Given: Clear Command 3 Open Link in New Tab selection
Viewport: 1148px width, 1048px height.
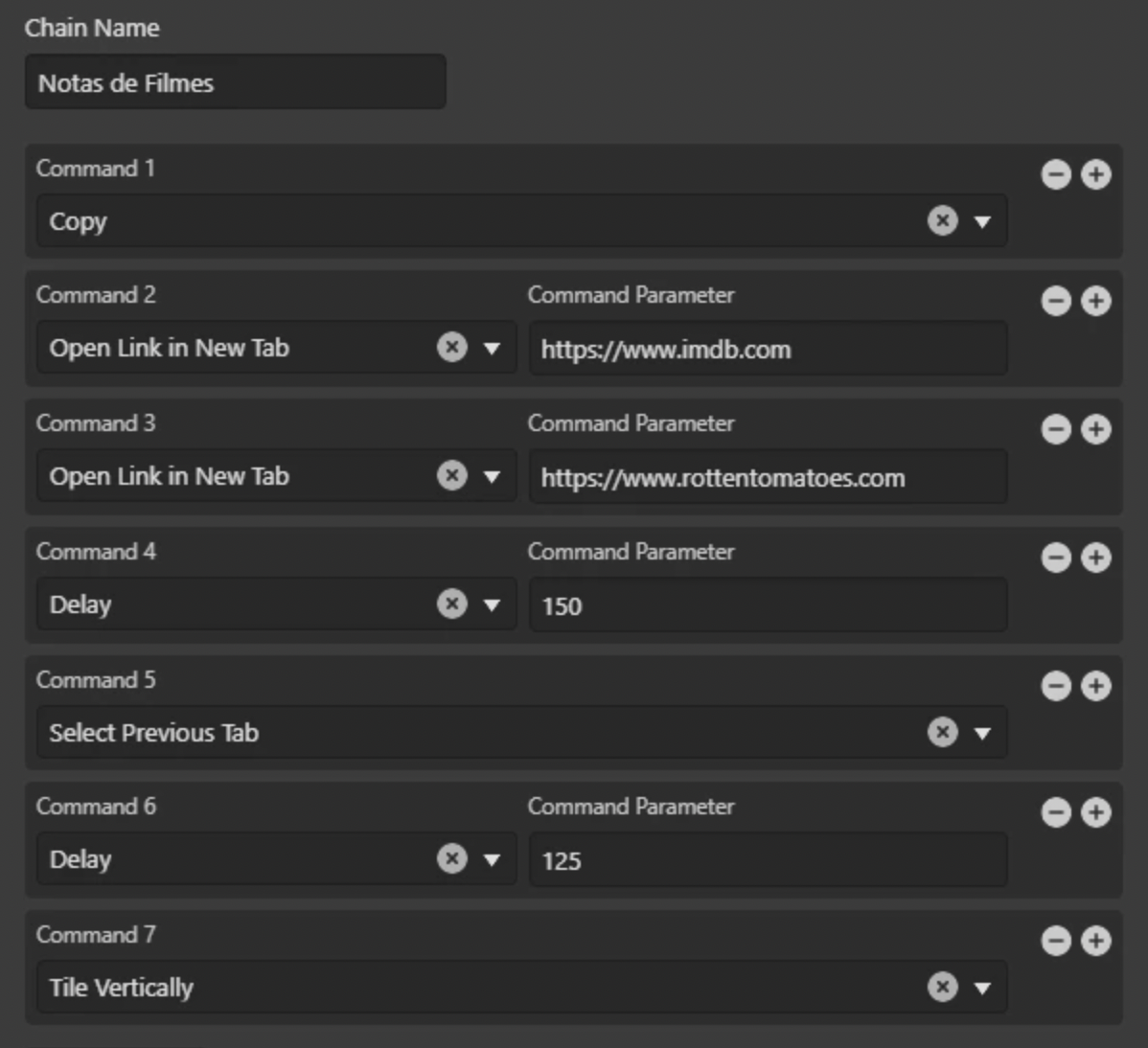Looking at the screenshot, I should (x=451, y=476).
